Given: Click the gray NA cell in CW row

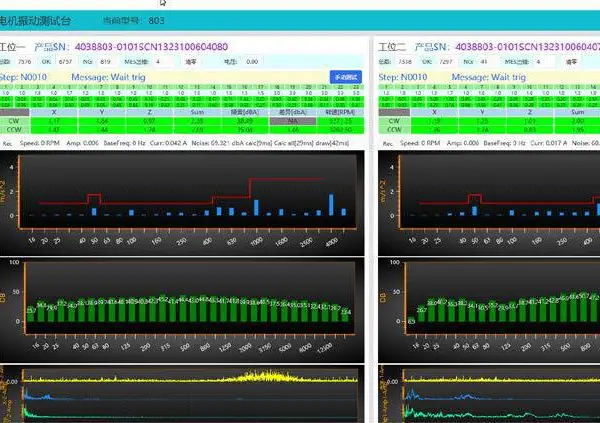Looking at the screenshot, I should click(x=293, y=121).
